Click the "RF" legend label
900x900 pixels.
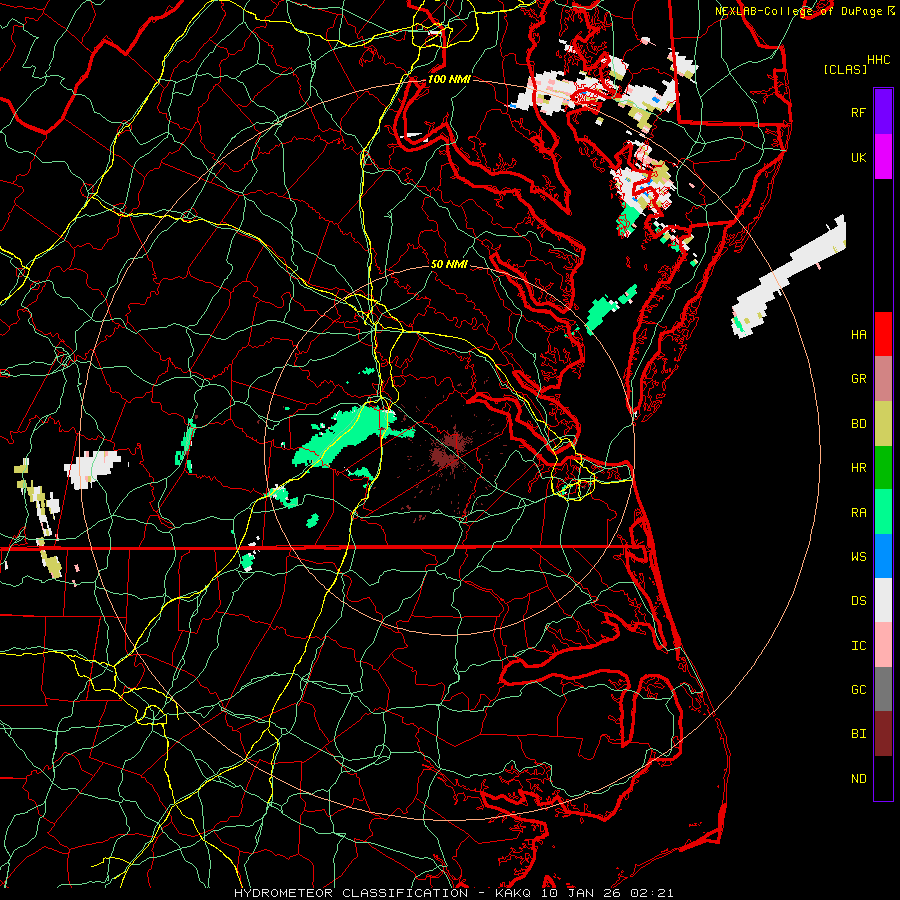pyautogui.click(x=858, y=112)
